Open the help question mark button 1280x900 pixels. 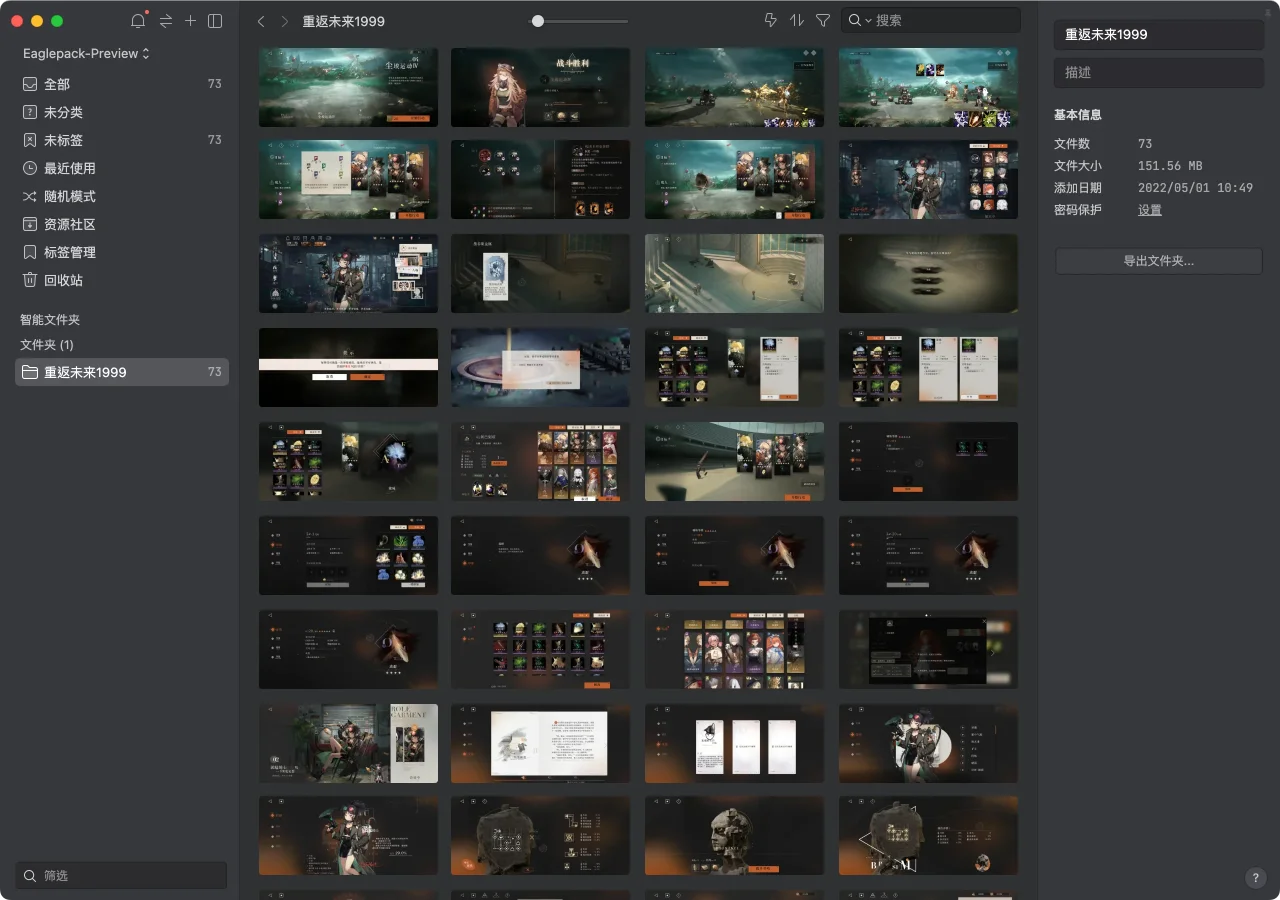point(1256,878)
